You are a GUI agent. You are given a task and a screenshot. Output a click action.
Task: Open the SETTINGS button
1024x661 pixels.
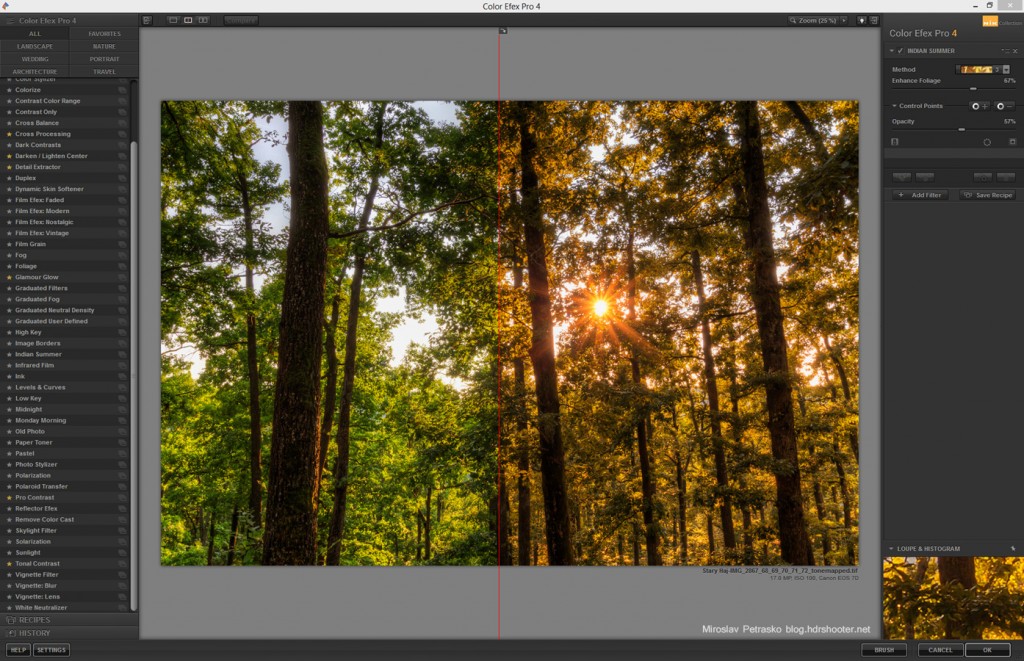[x=51, y=650]
